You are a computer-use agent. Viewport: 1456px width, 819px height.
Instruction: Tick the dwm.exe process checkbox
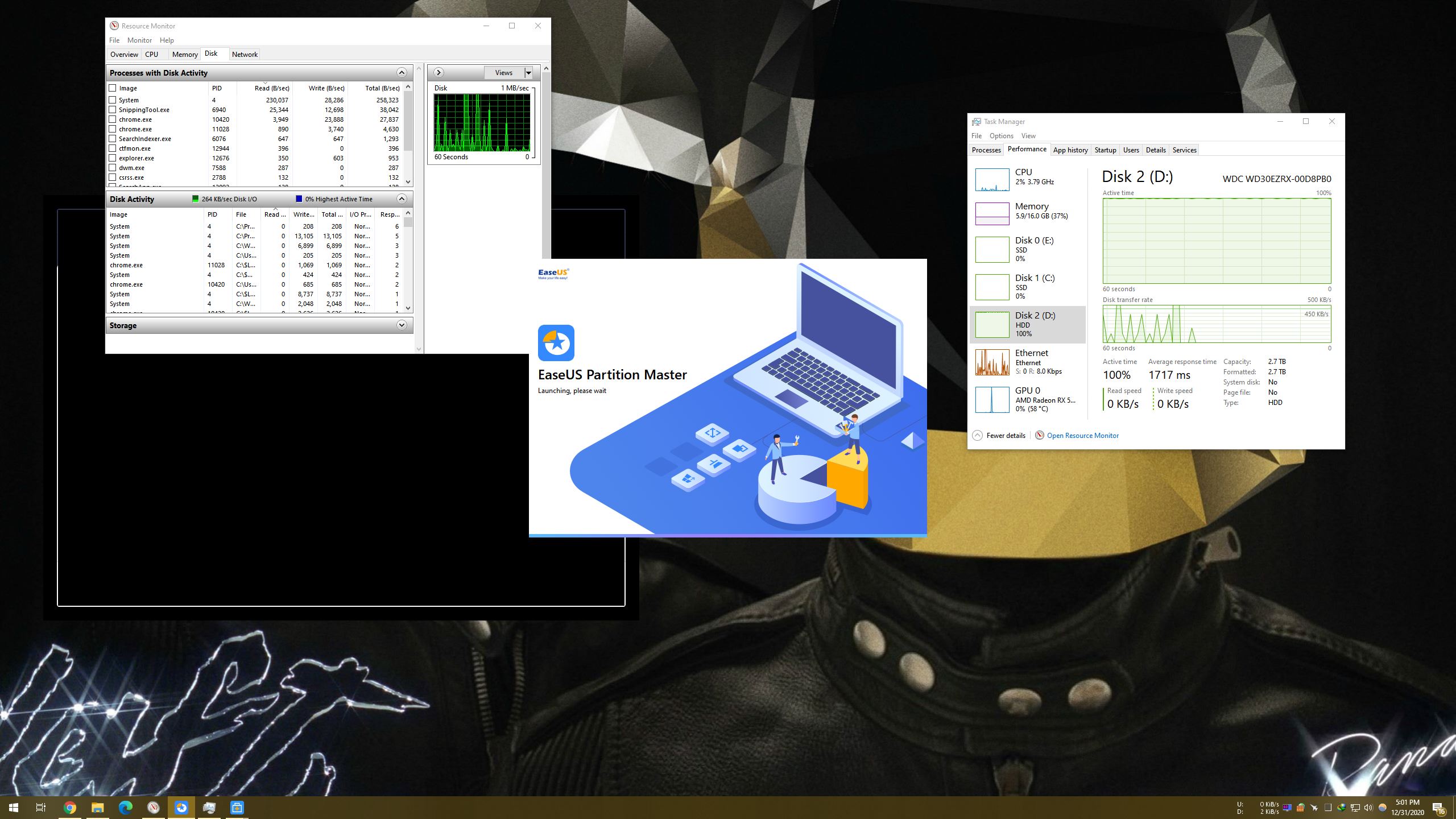113,168
